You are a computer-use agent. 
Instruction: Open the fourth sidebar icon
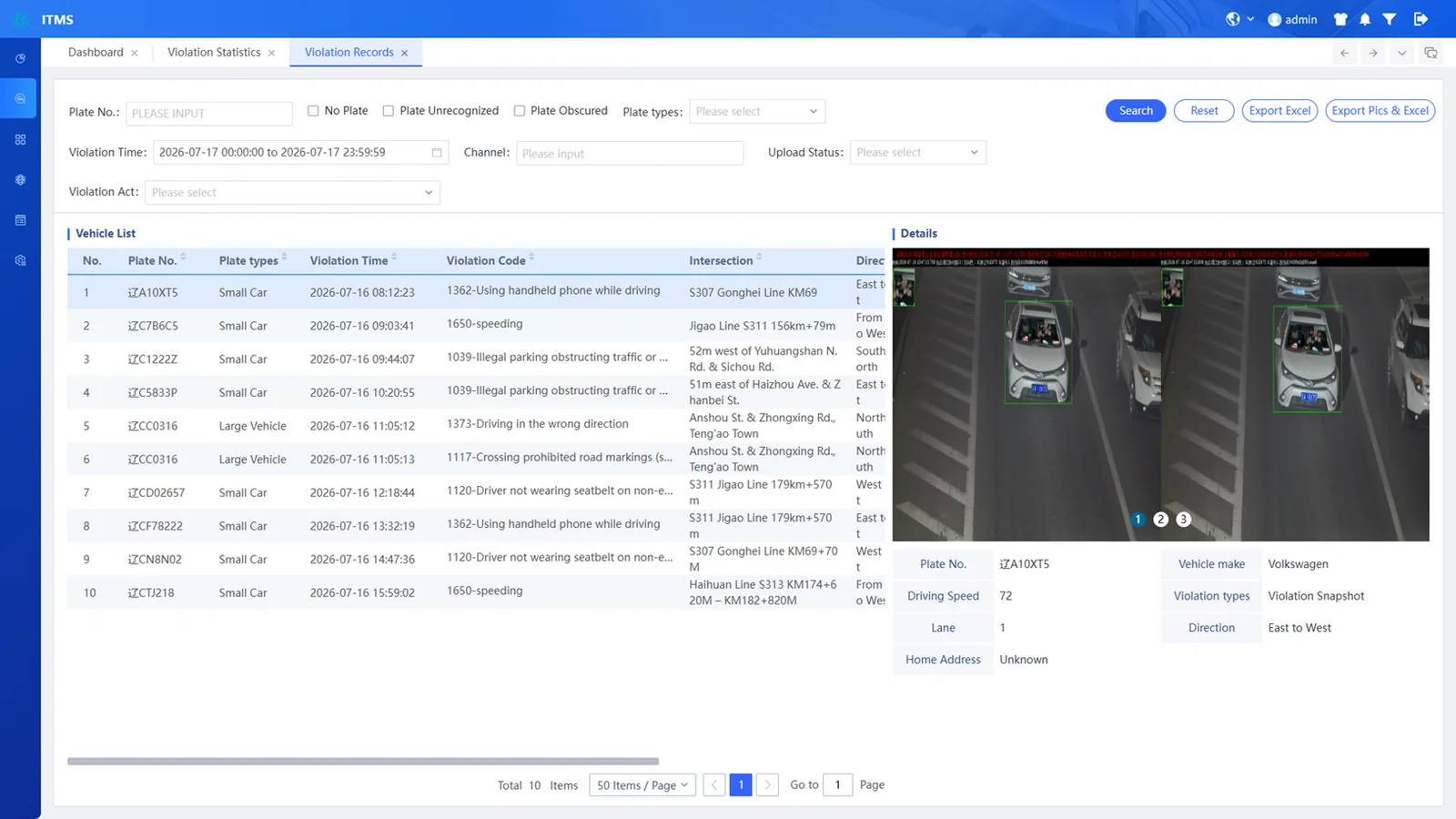tap(20, 179)
